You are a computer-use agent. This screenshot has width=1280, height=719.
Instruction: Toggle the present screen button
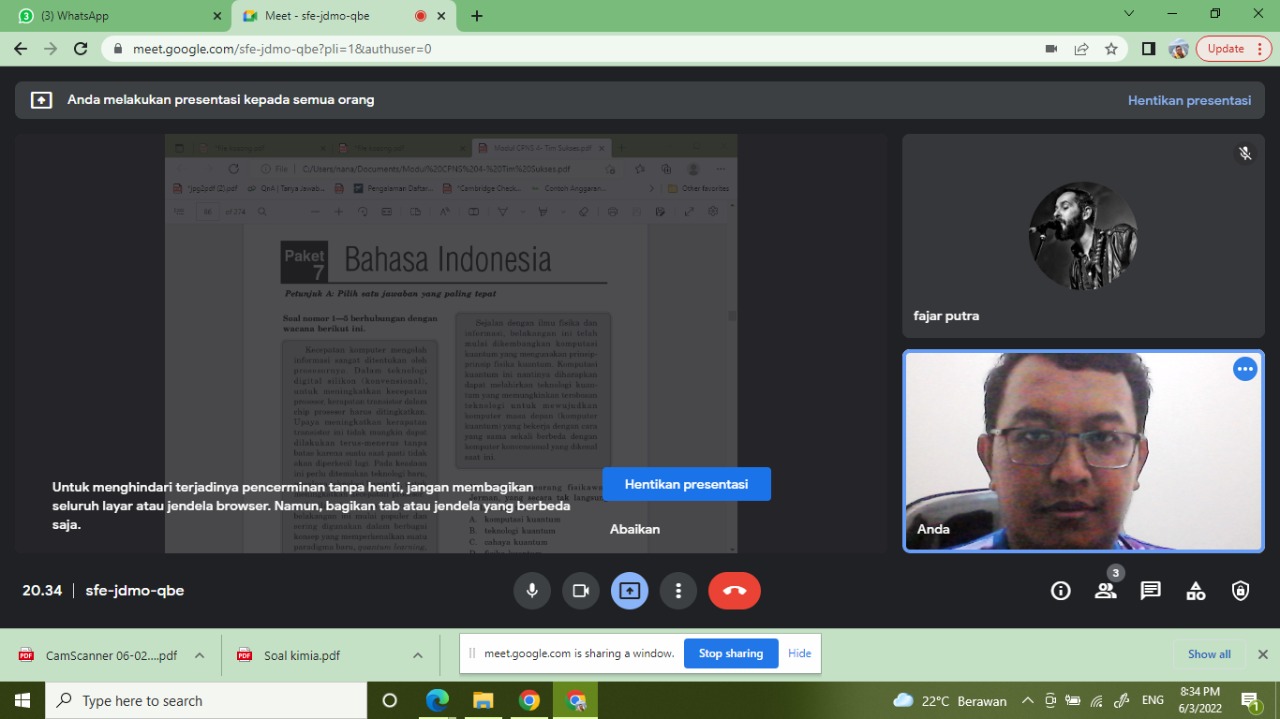pyautogui.click(x=630, y=591)
